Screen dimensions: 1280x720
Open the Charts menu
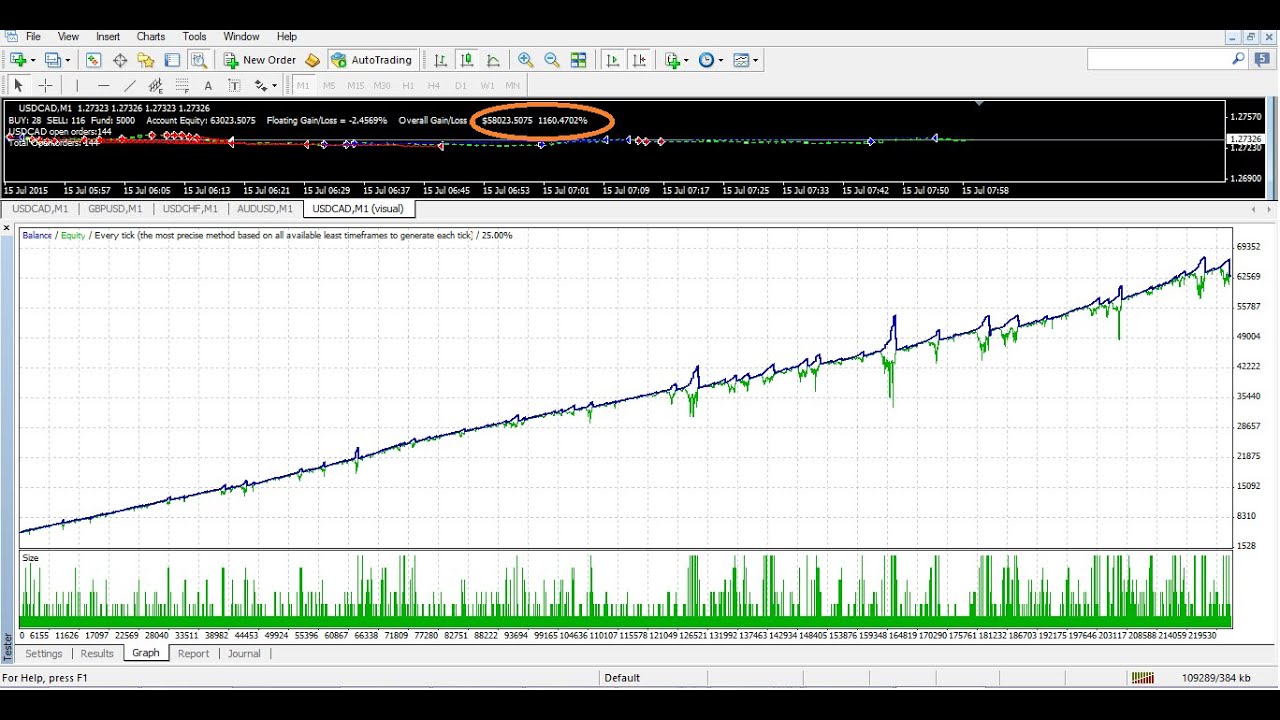pyautogui.click(x=151, y=36)
